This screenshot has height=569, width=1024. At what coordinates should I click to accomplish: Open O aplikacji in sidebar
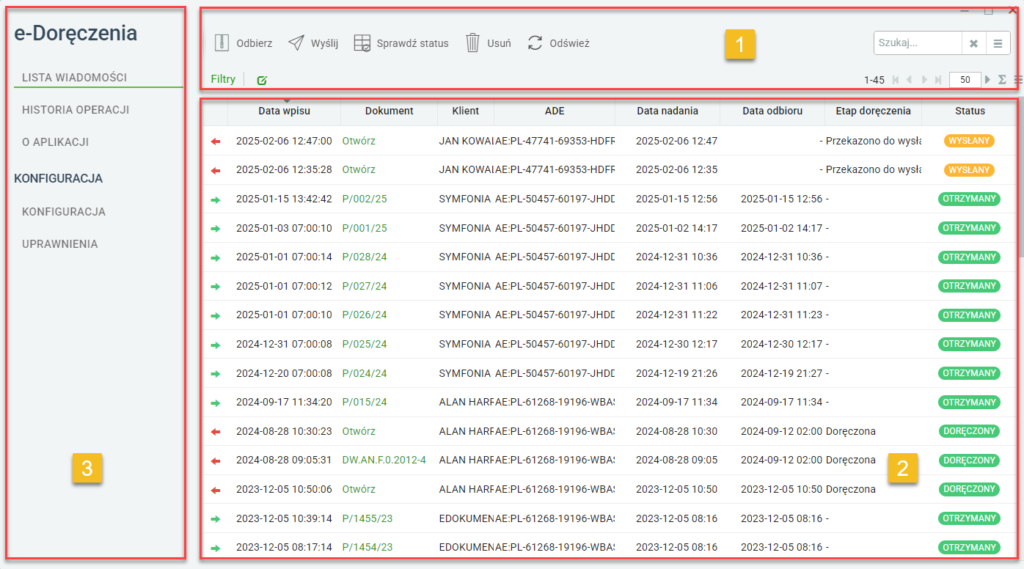(x=56, y=142)
